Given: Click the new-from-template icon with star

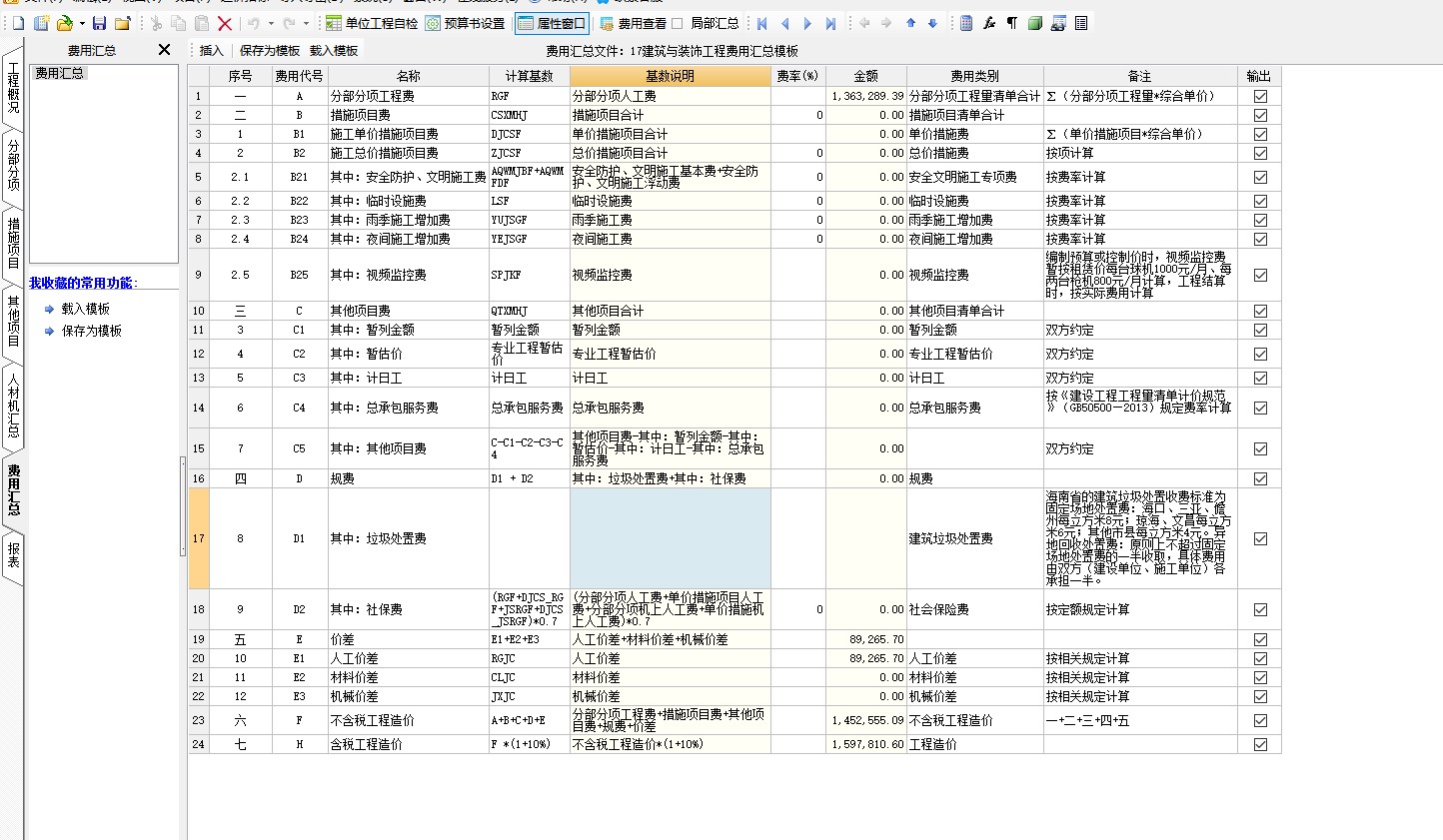Looking at the screenshot, I should click(x=41, y=23).
